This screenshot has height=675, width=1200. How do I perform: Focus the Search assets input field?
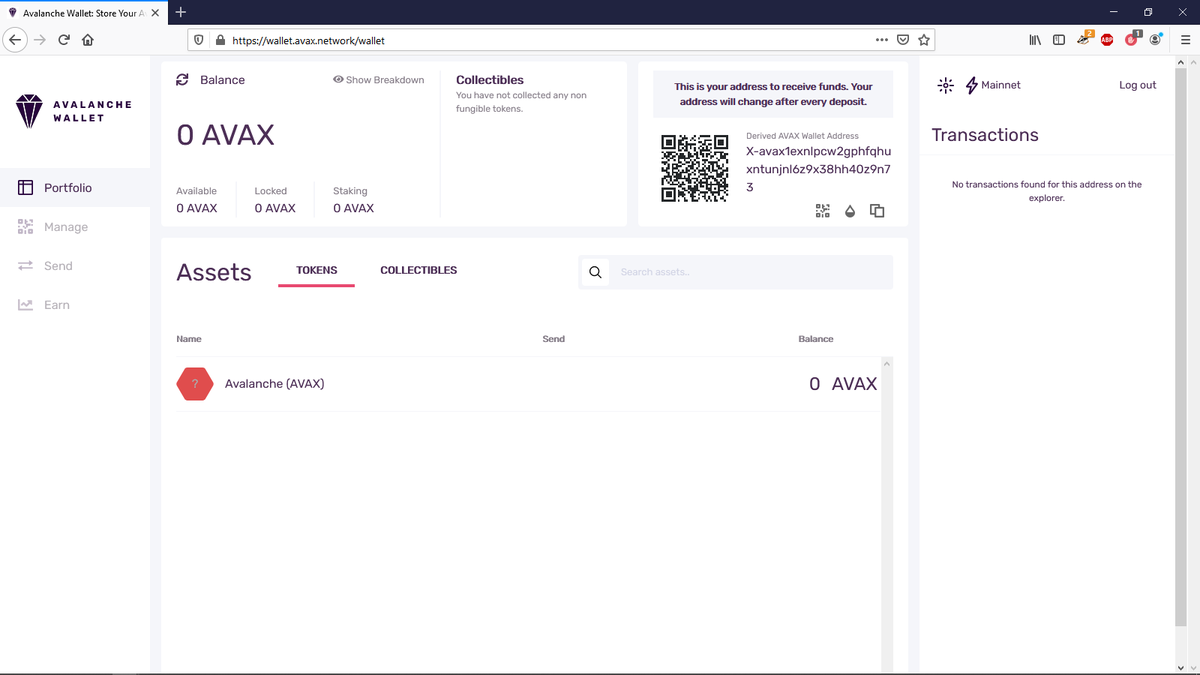point(752,272)
